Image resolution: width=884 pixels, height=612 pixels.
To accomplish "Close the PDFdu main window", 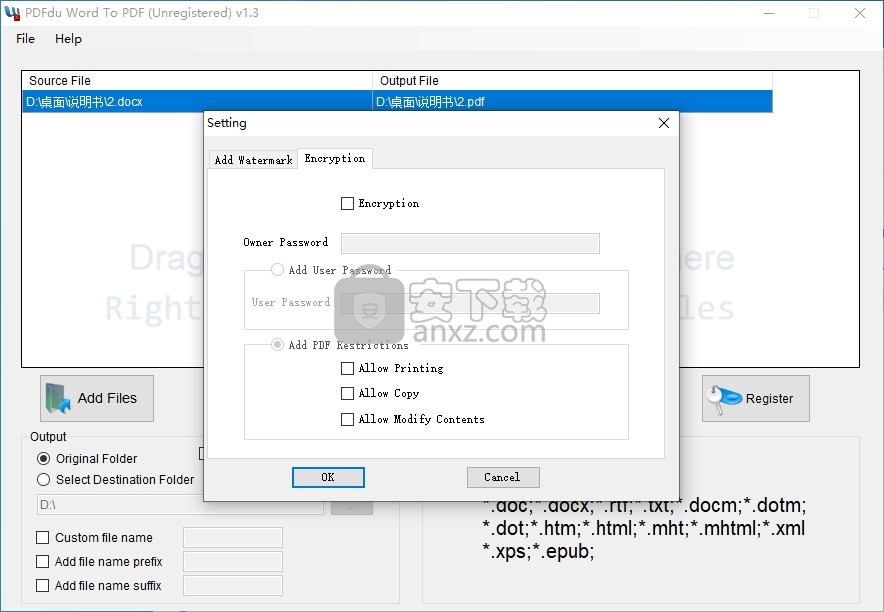I will point(860,13).
